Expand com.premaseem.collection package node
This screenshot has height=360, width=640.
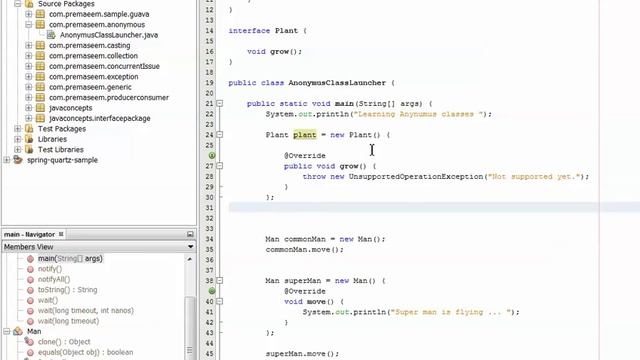(29, 56)
